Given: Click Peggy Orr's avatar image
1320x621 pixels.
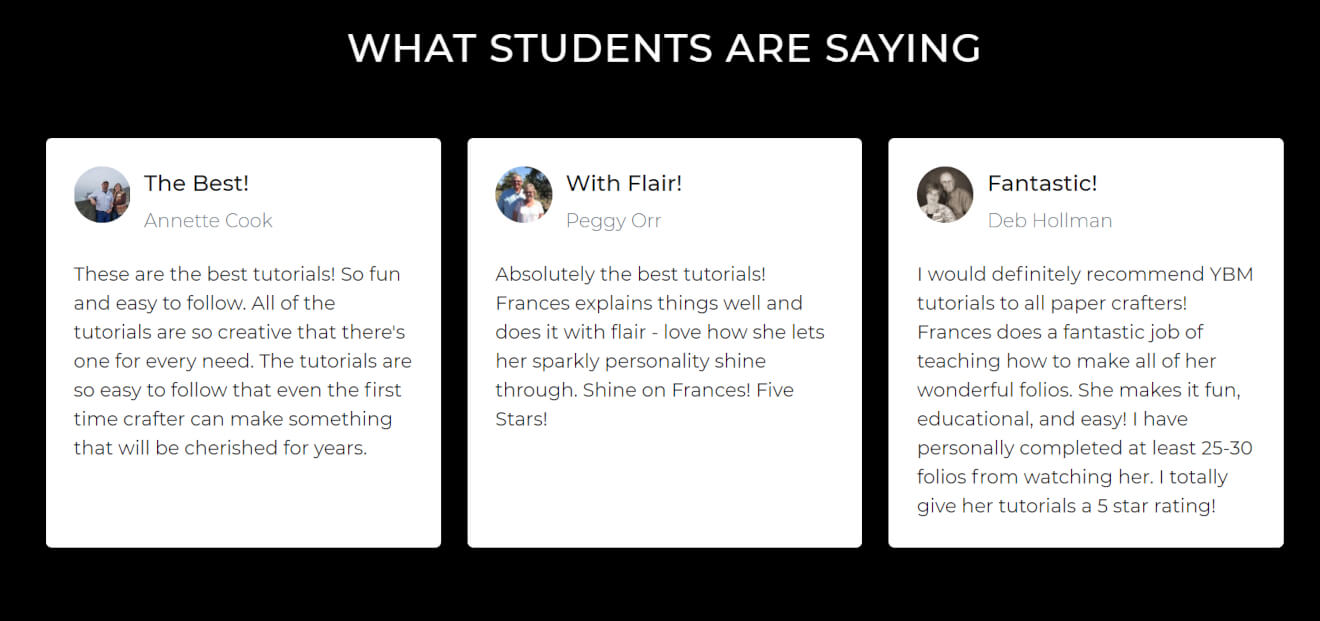Looking at the screenshot, I should click(x=524, y=194).
